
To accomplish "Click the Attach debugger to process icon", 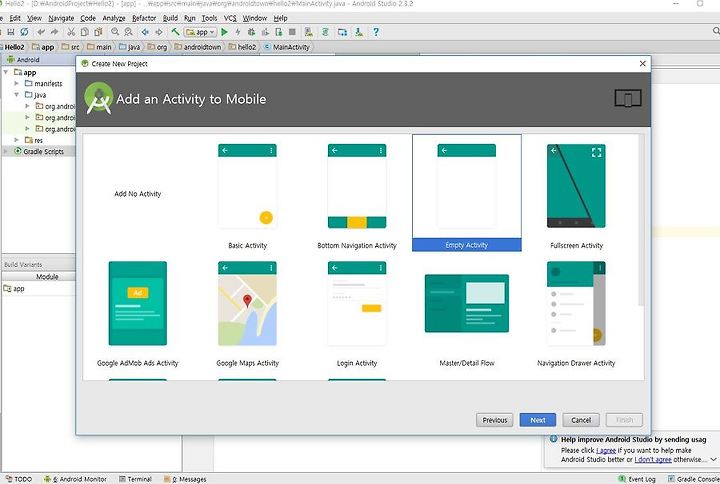I will point(278,32).
